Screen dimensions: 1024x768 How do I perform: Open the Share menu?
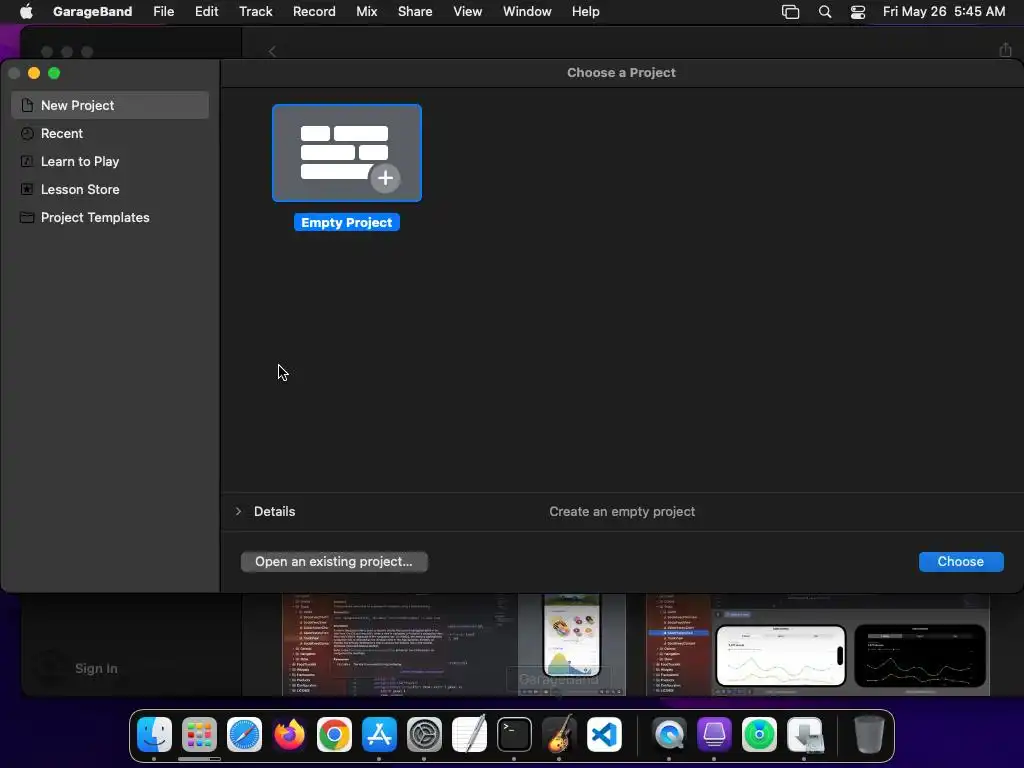pos(415,12)
